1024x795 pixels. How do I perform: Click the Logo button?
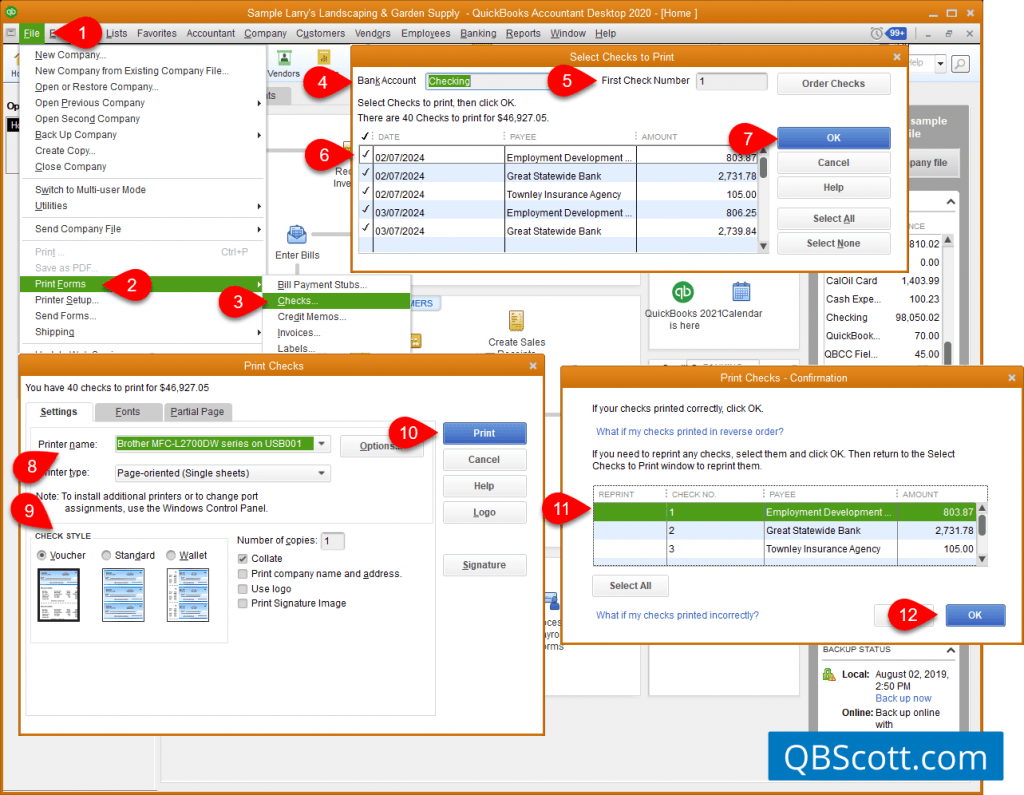click(485, 513)
